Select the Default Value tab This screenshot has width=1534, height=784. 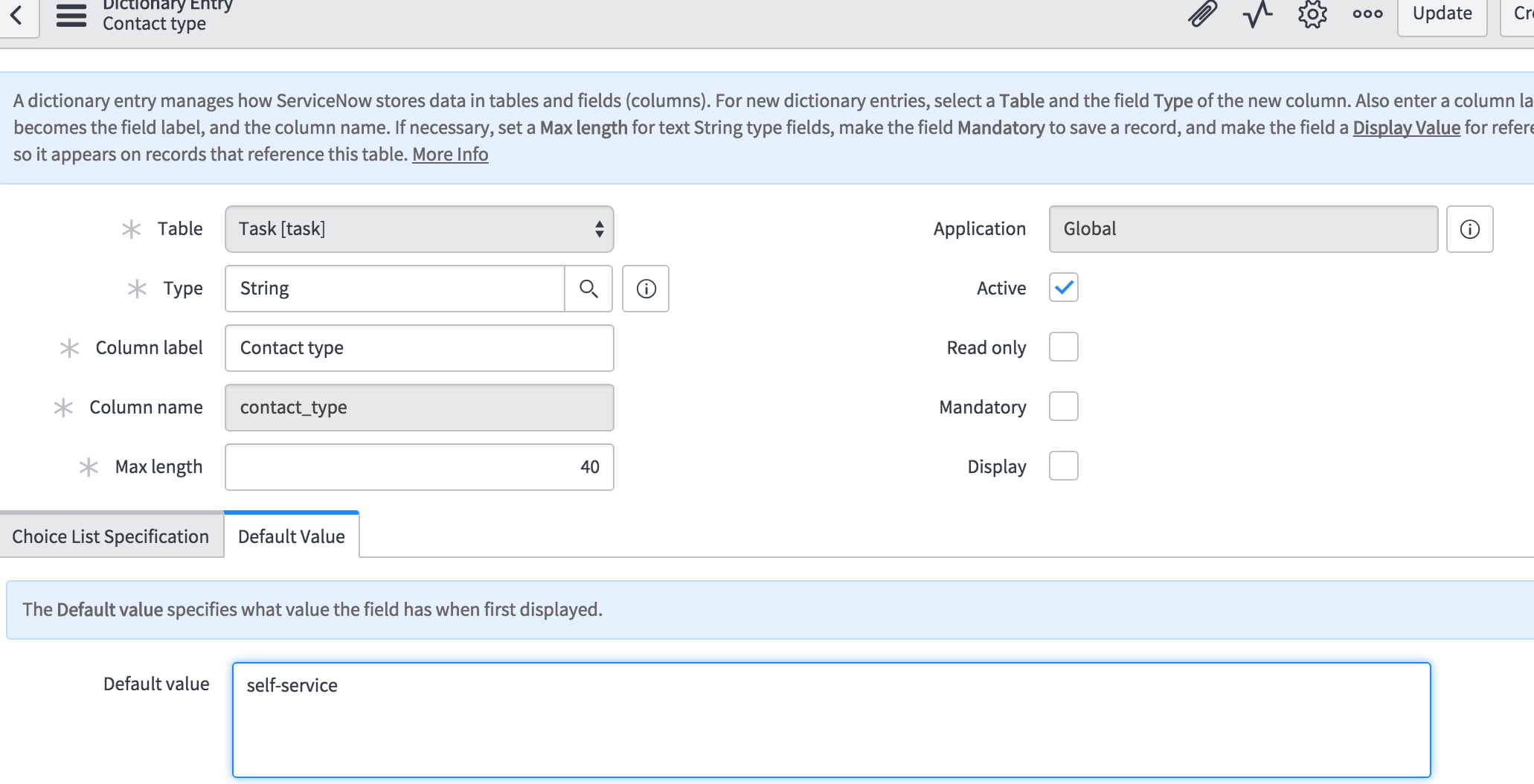[x=291, y=536]
